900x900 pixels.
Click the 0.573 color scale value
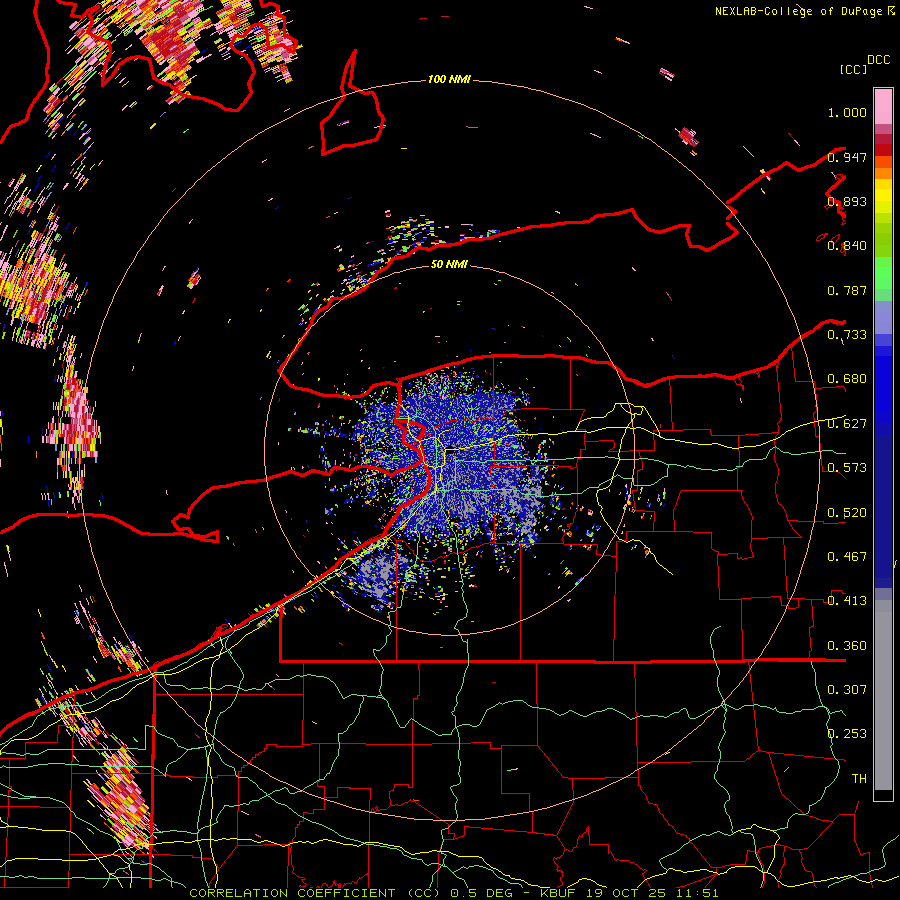point(847,468)
